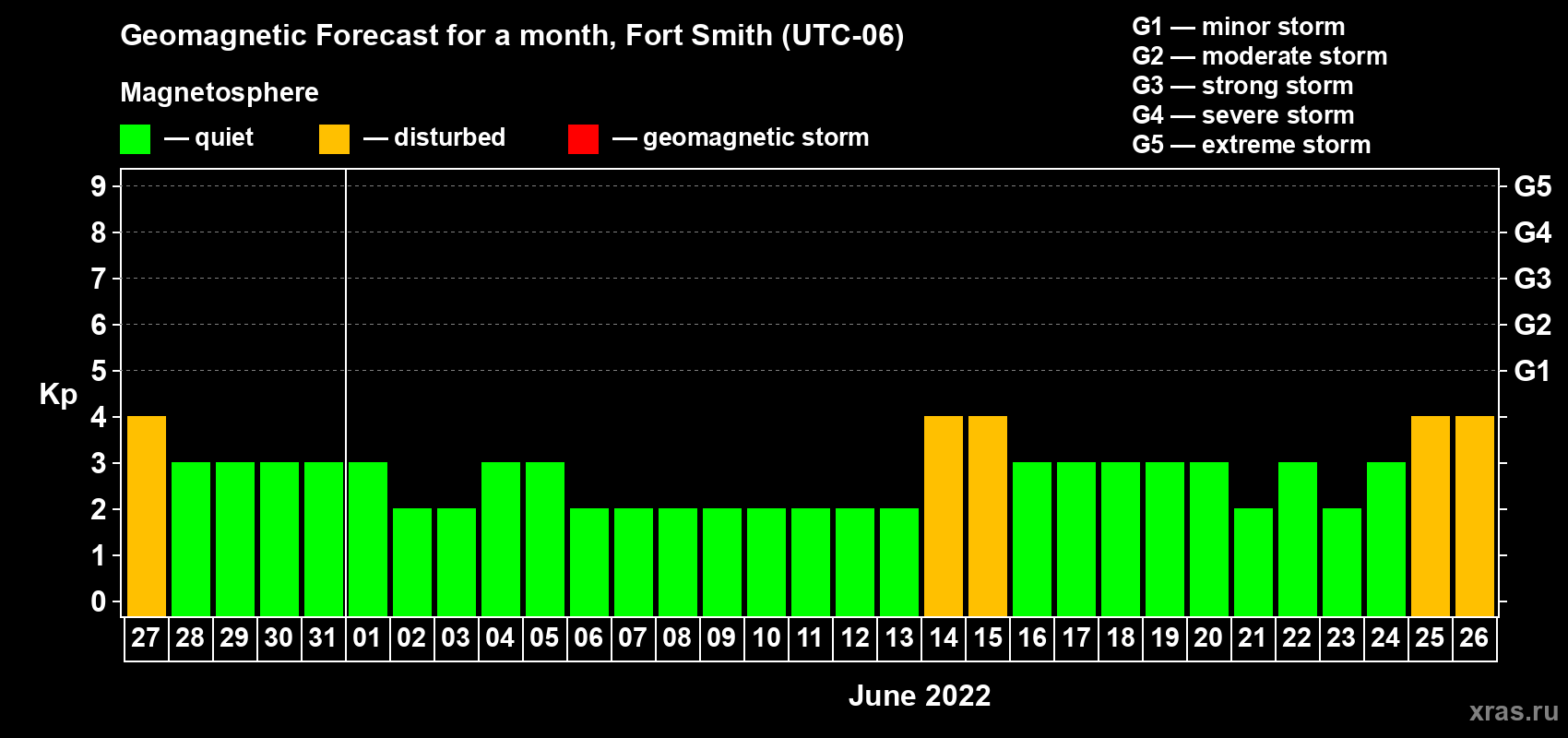Select the orange bar for day 27
Image resolution: width=1568 pixels, height=738 pixels.
(x=147, y=516)
